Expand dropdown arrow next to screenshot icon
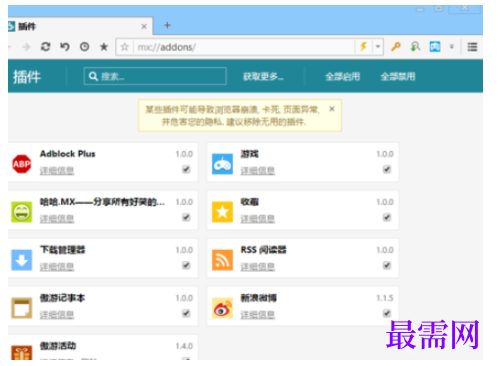This screenshot has height=366, width=498. 452,47
